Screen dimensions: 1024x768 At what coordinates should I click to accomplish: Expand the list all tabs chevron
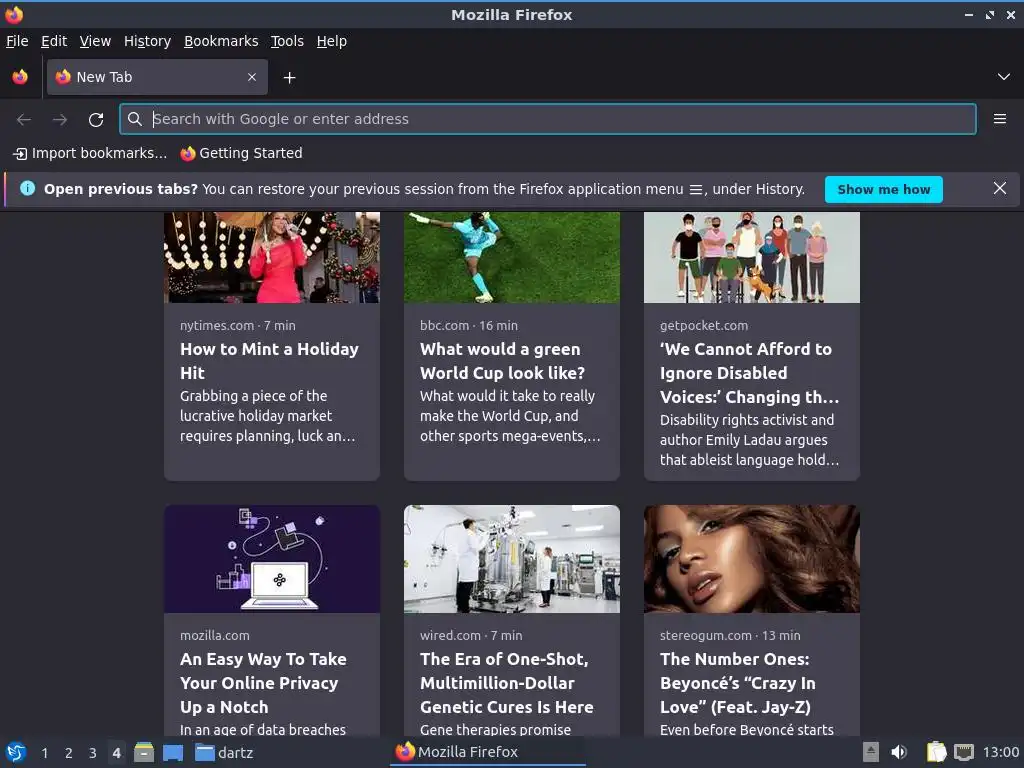[1004, 77]
